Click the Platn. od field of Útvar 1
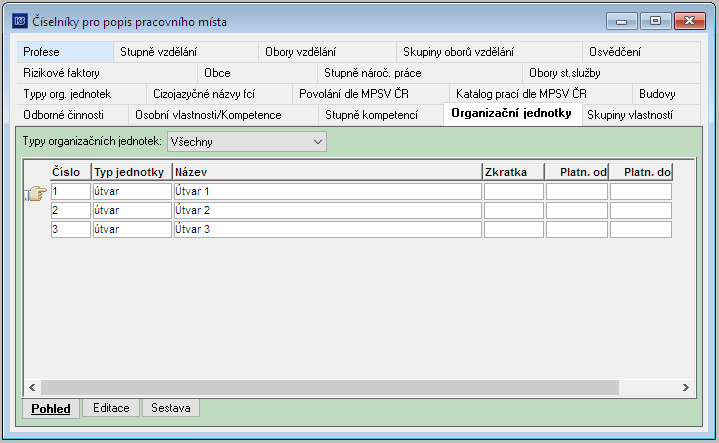 tap(577, 191)
